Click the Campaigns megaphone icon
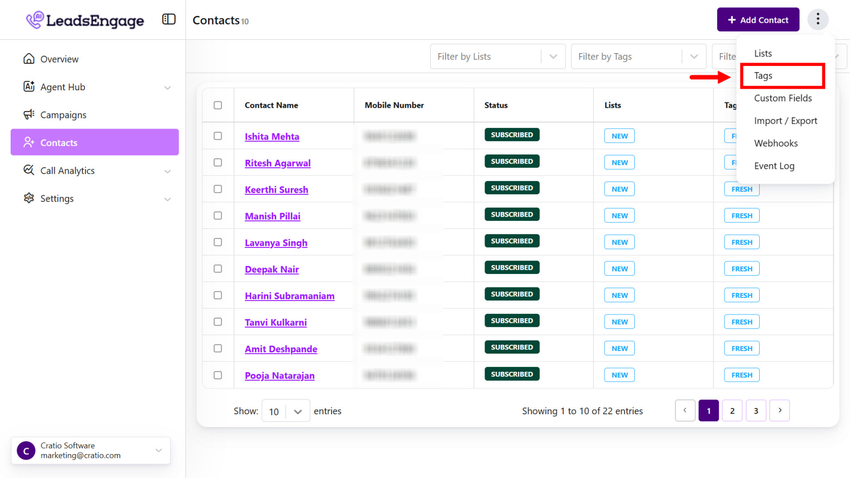This screenshot has height=478, width=850. tap(29, 115)
